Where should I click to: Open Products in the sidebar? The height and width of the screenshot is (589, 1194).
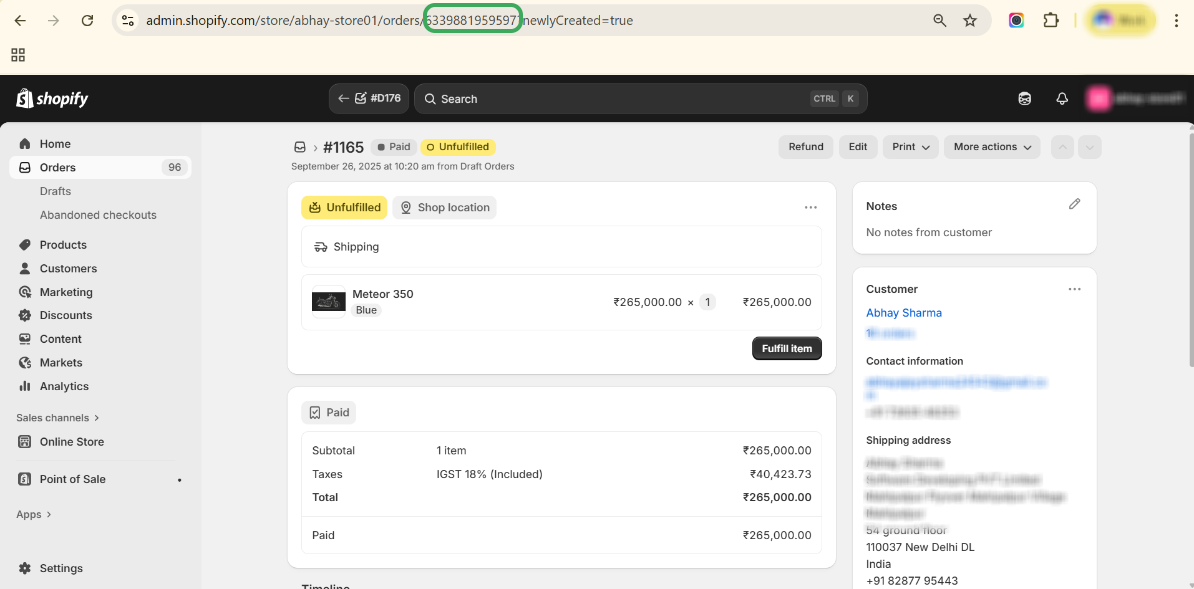[x=63, y=245]
